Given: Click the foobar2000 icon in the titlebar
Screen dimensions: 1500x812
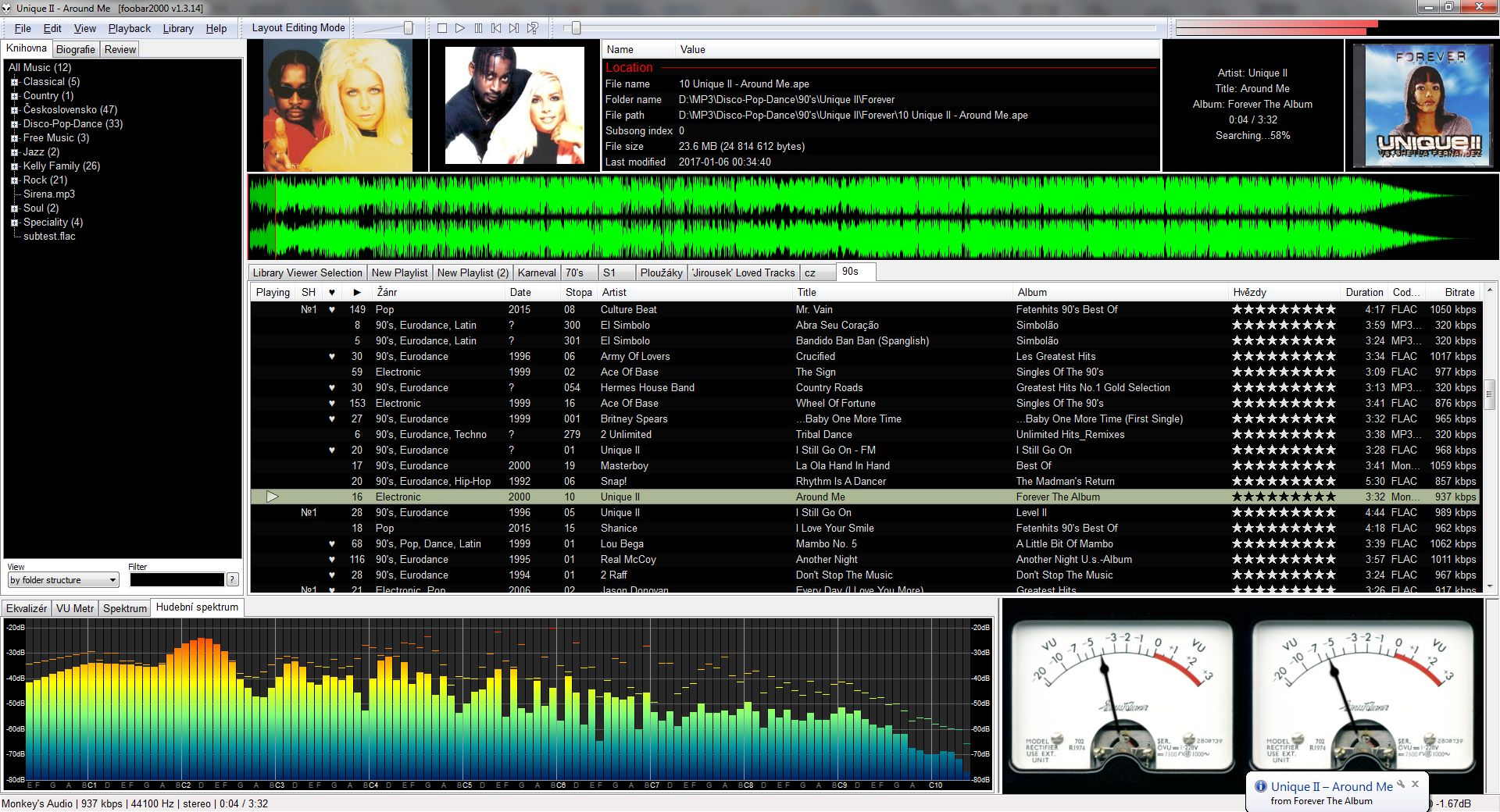Looking at the screenshot, I should point(8,8).
